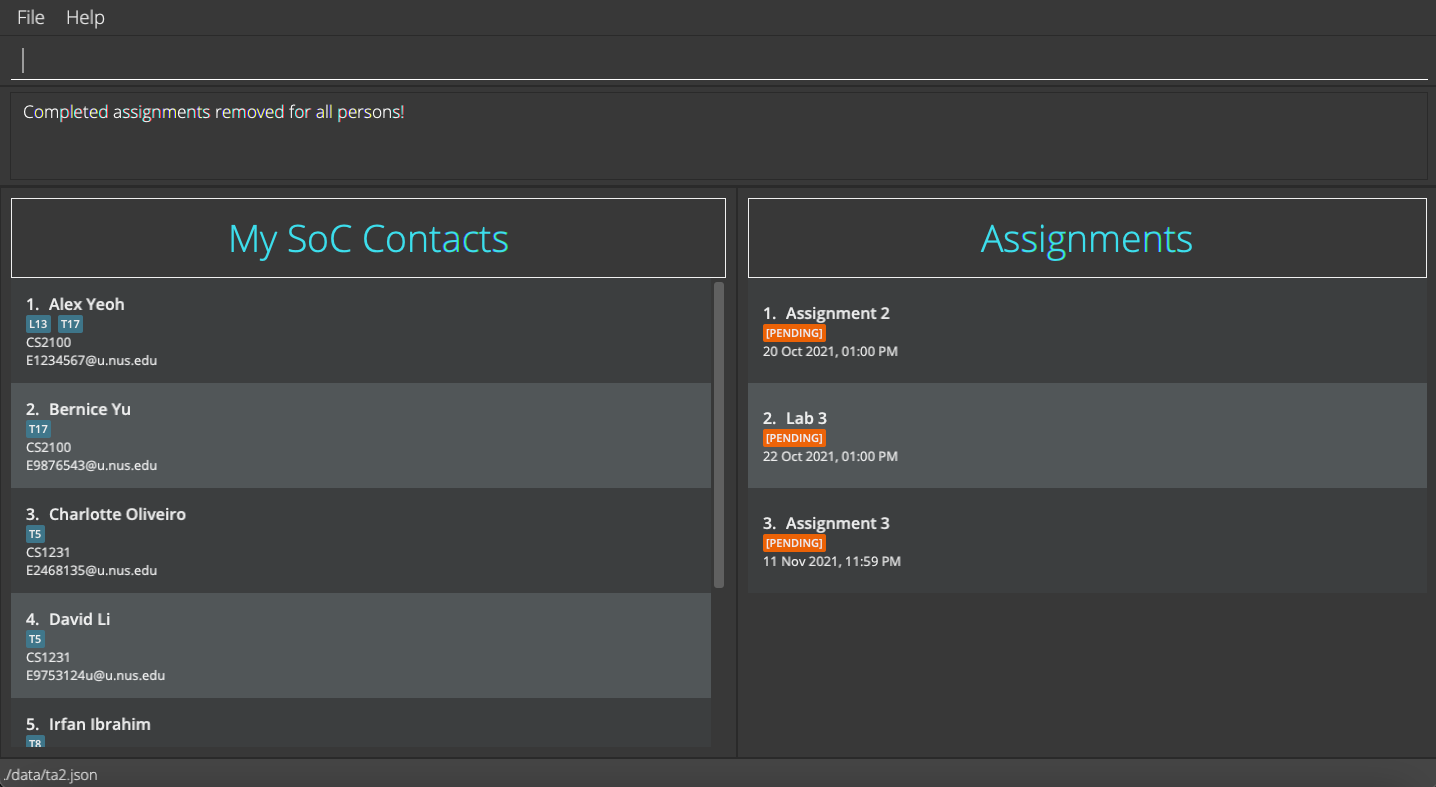The height and width of the screenshot is (787, 1436).
Task: Click Charlotte Oliveiro's email address
Action: pos(91,570)
